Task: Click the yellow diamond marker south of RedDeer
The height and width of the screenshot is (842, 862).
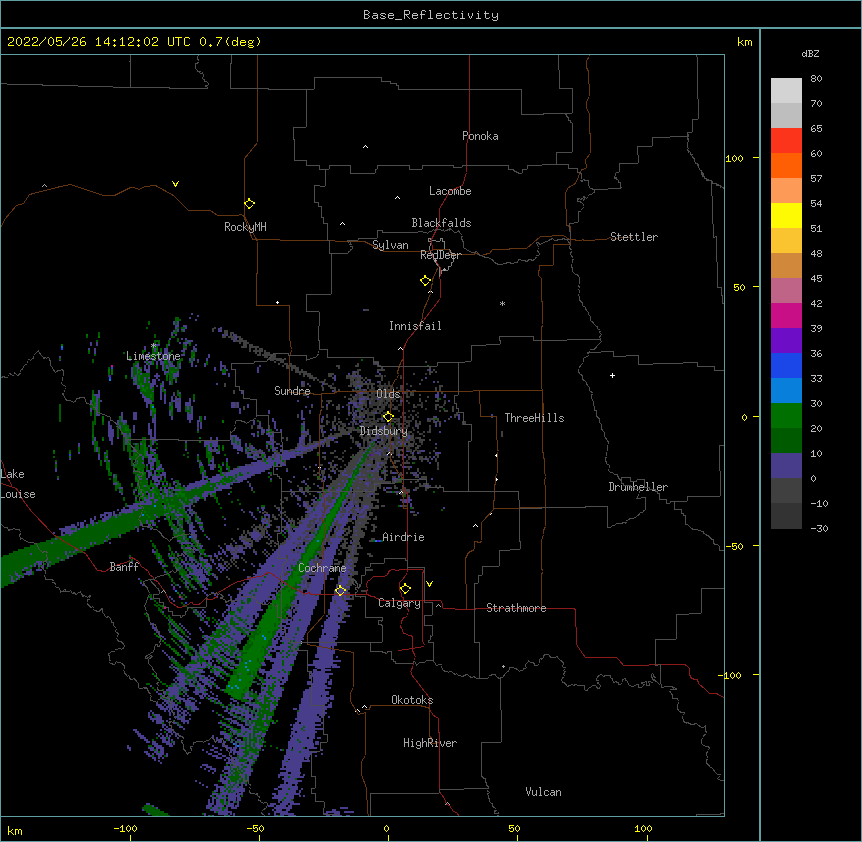Action: tap(426, 281)
